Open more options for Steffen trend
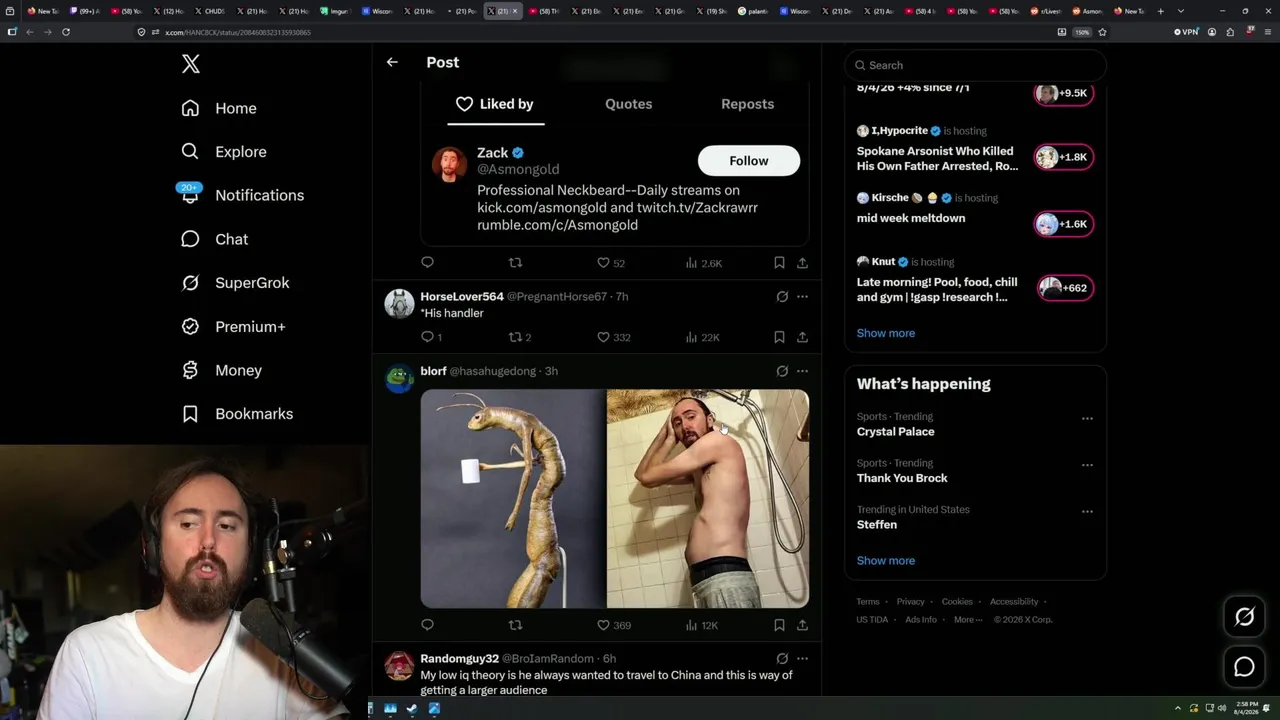This screenshot has height=720, width=1280. pyautogui.click(x=1087, y=512)
